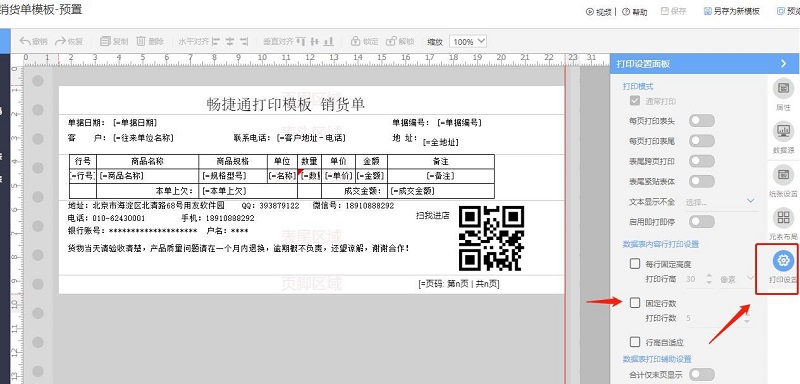The image size is (800, 384).
Task: Enable 表尾紧贴表体 switch
Action: tap(702, 181)
